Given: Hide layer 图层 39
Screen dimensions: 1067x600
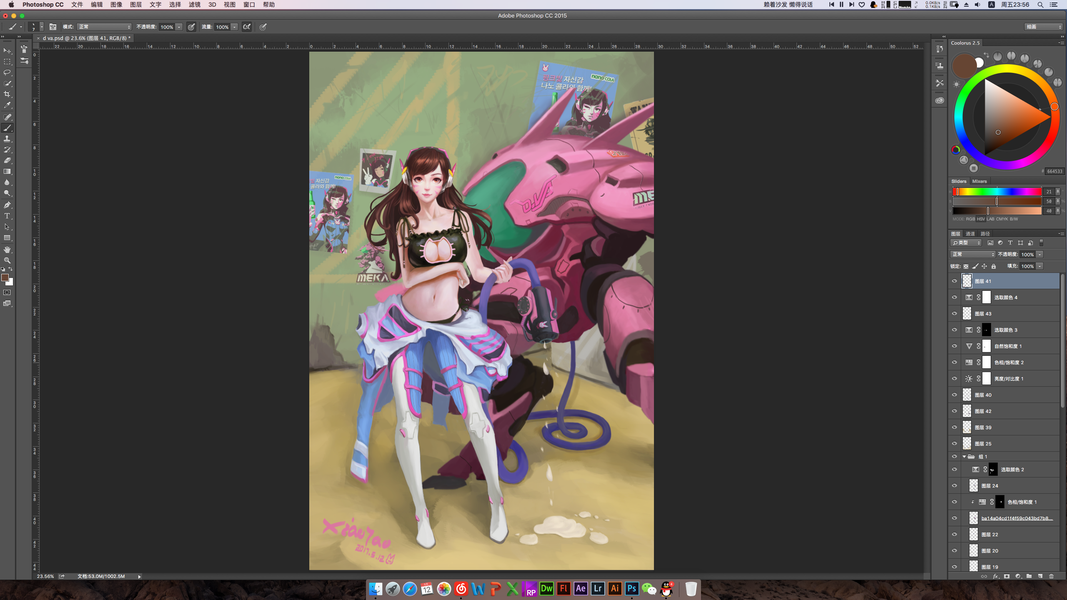Looking at the screenshot, I should pos(954,427).
